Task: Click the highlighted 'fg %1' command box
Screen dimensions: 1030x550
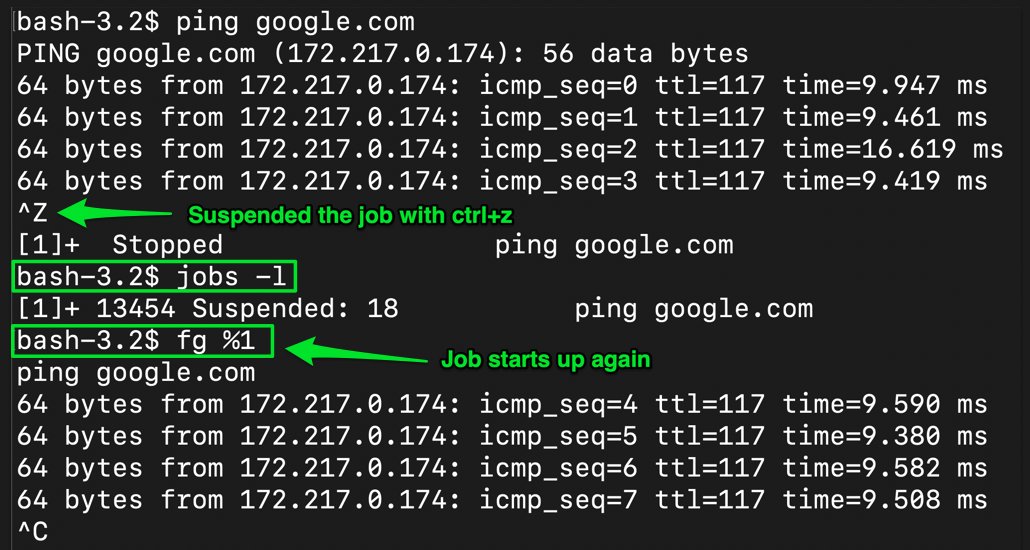Action: [x=142, y=340]
